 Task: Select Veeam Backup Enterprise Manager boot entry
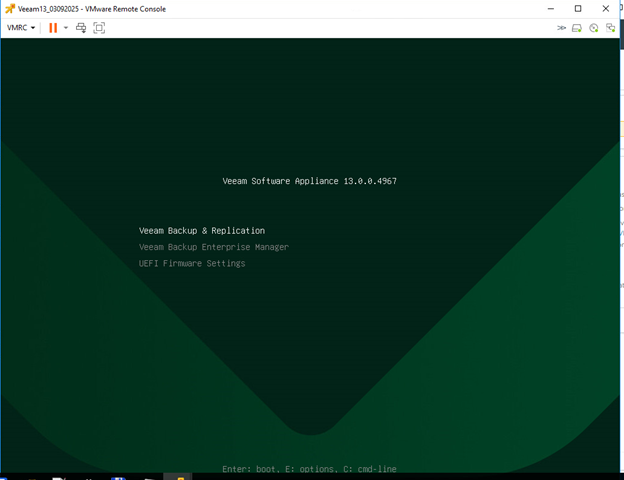click(213, 247)
